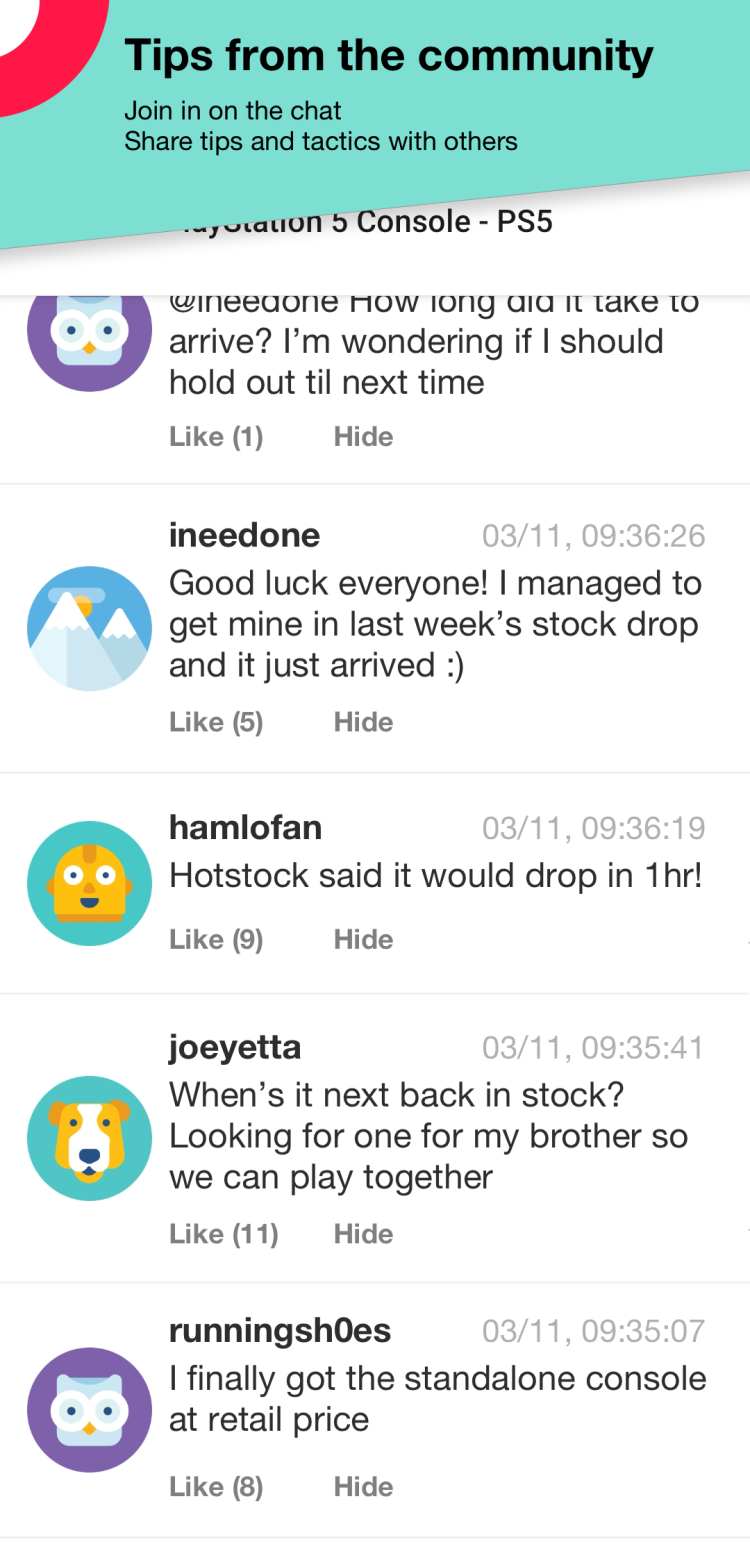The height and width of the screenshot is (1542, 750).
Task: Like joeyetta's back in stock question
Action: (224, 1234)
